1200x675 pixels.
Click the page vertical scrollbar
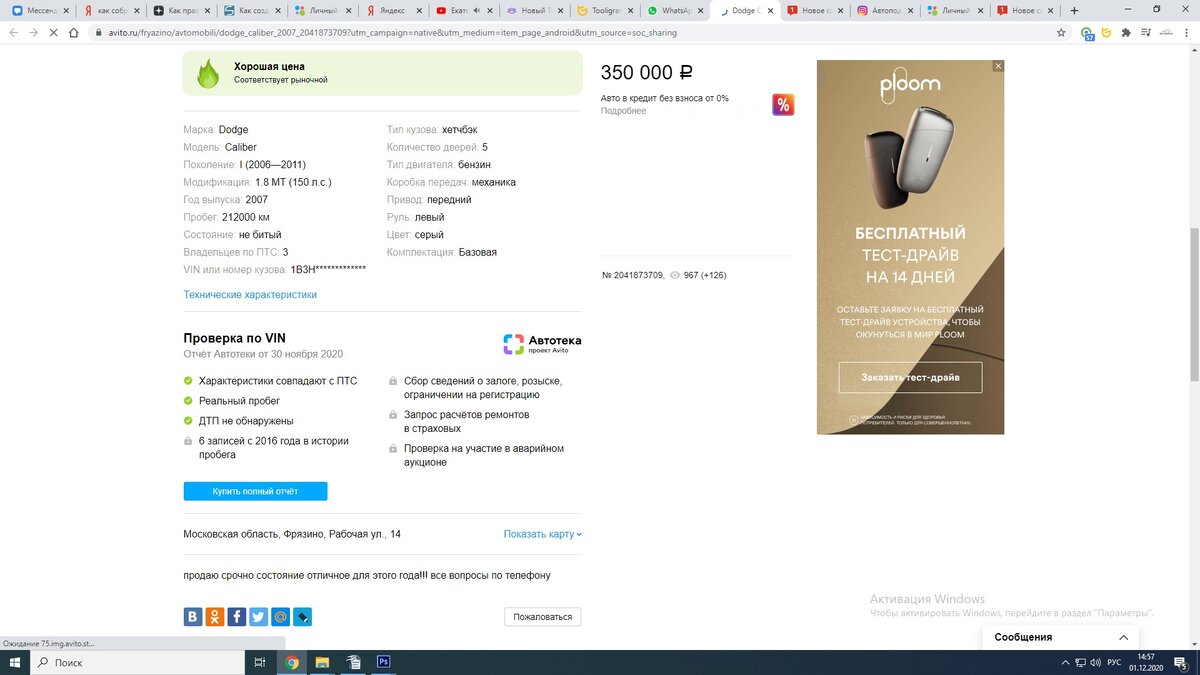pyautogui.click(x=1194, y=304)
